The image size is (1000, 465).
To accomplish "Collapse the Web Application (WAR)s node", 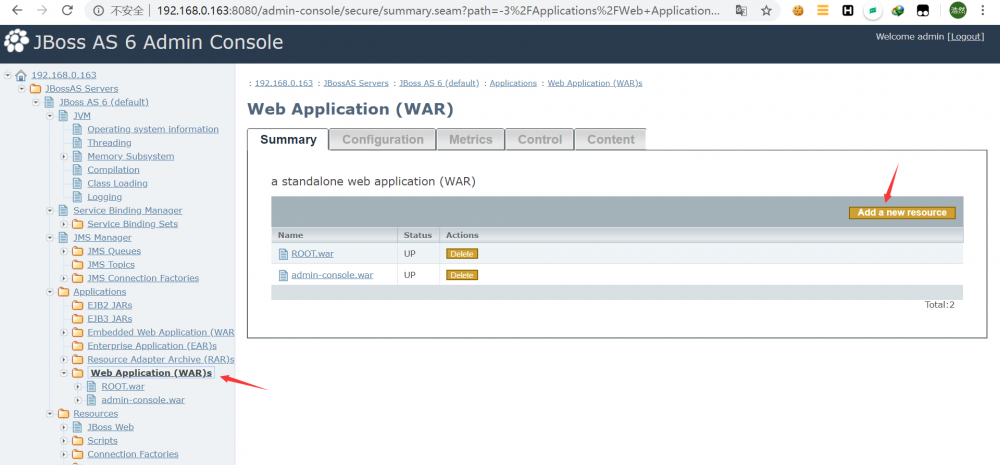I will coord(64,373).
